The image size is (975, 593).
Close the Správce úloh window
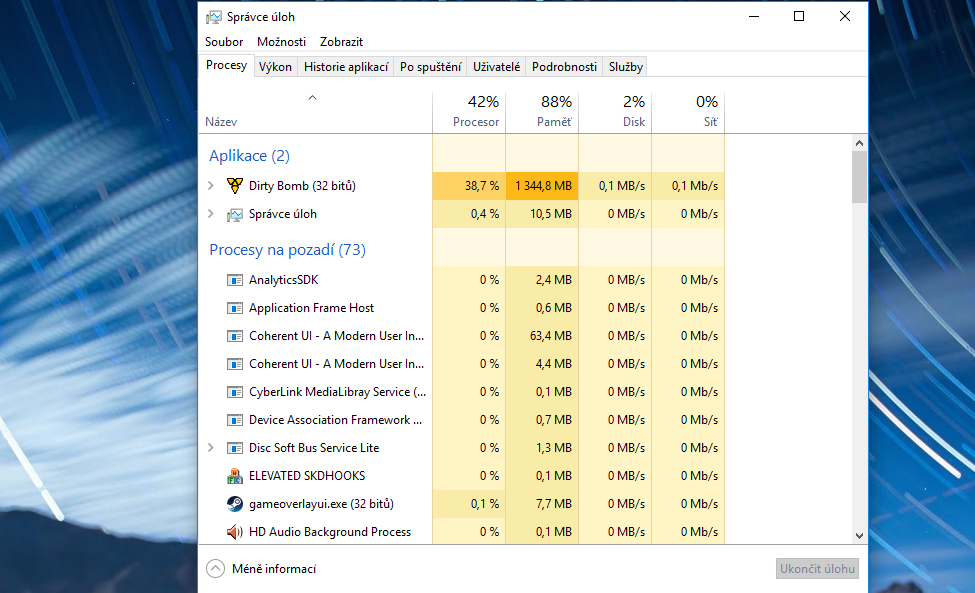pos(844,17)
